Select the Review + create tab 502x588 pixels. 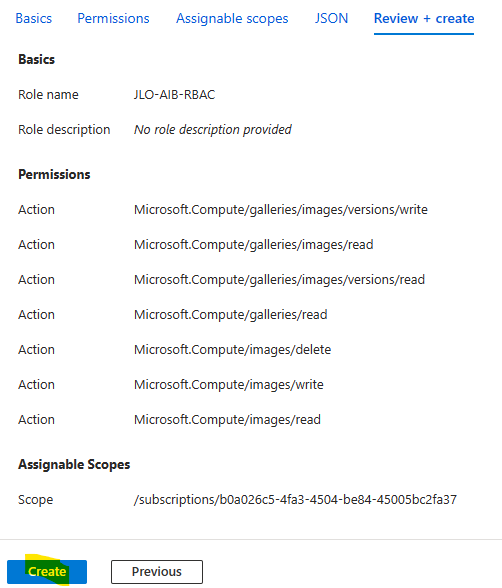tap(424, 18)
